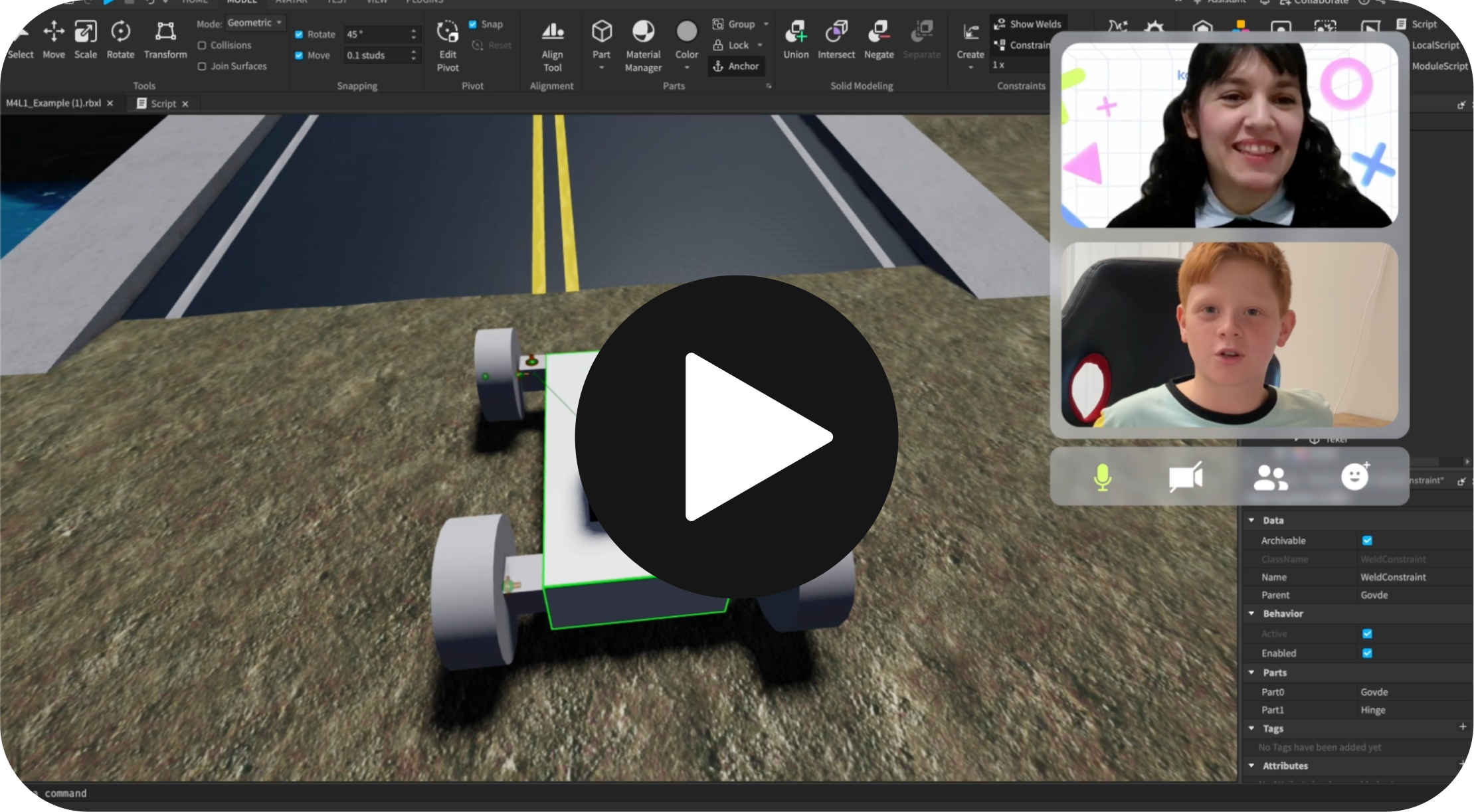The height and width of the screenshot is (812, 1474).
Task: Add an emoji reaction in the call
Action: point(1355,475)
